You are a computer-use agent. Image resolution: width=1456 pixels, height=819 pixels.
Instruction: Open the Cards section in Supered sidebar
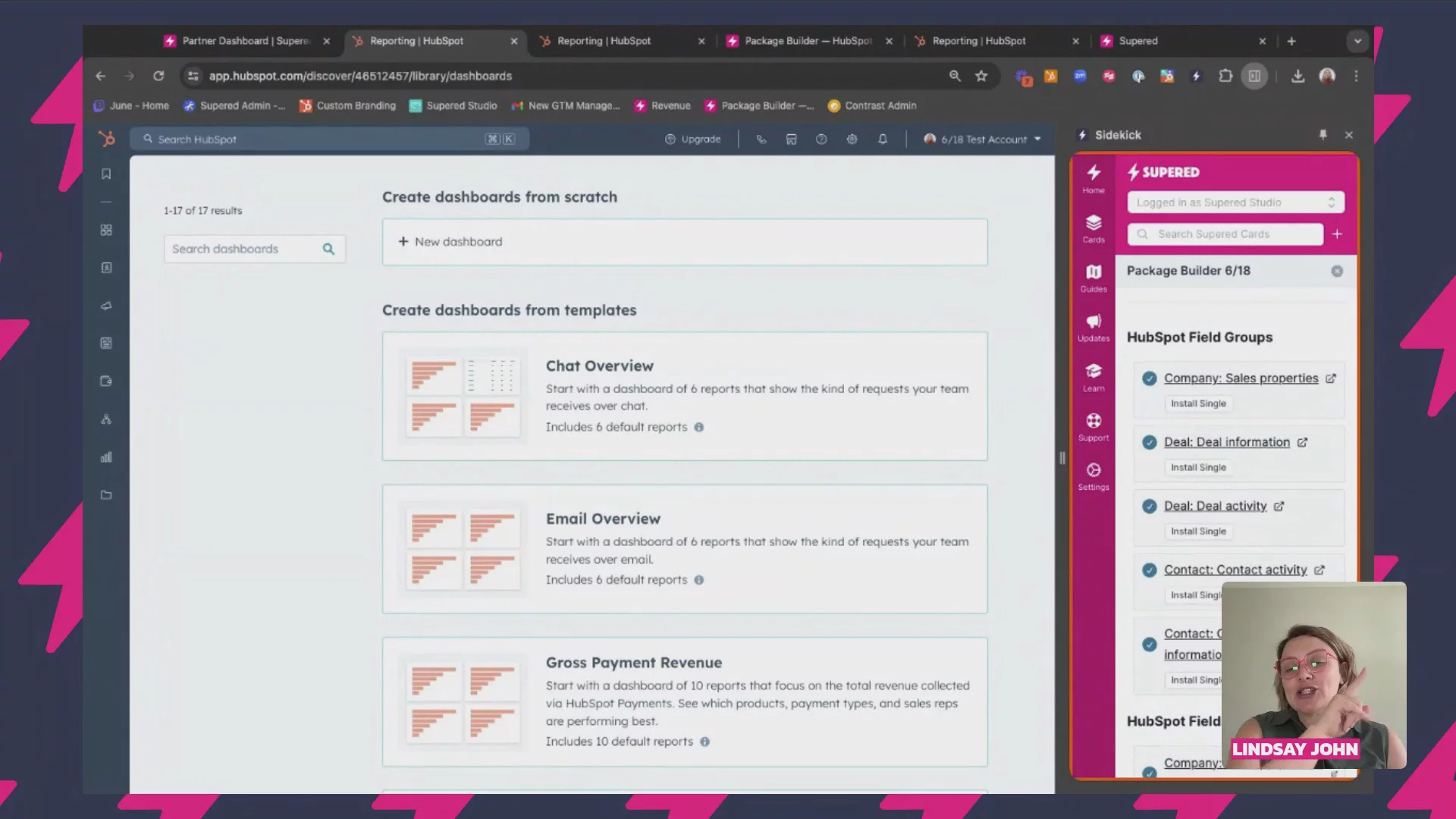(1094, 228)
